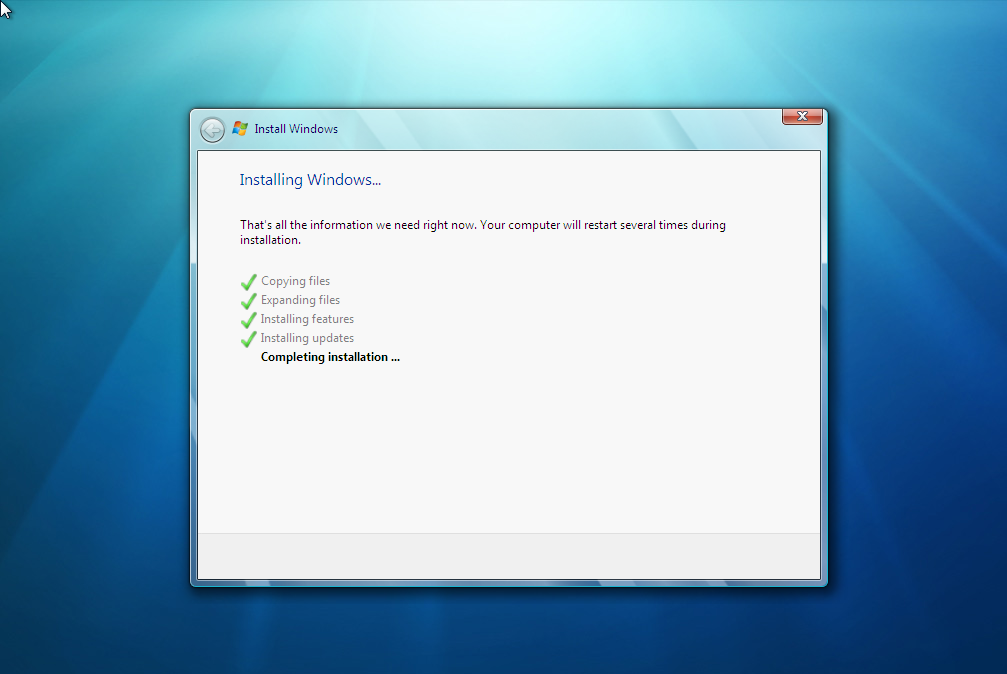1007x674 pixels.
Task: Click the "Installing Windows..." heading
Action: point(310,180)
